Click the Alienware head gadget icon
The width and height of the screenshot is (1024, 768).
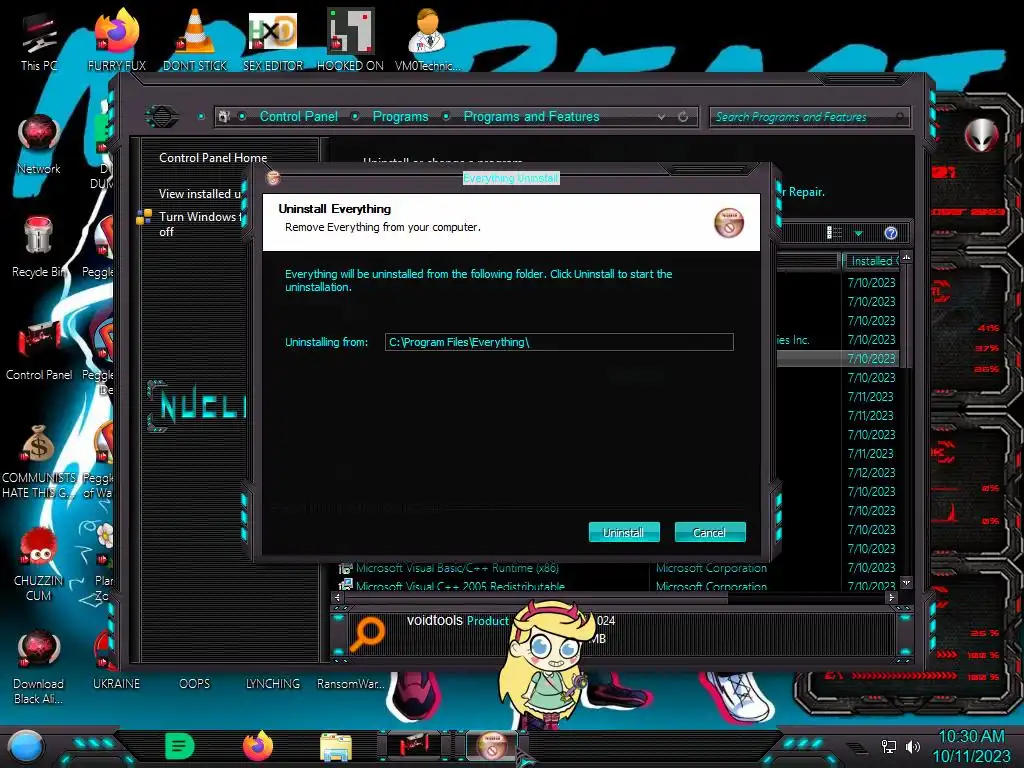[x=982, y=136]
